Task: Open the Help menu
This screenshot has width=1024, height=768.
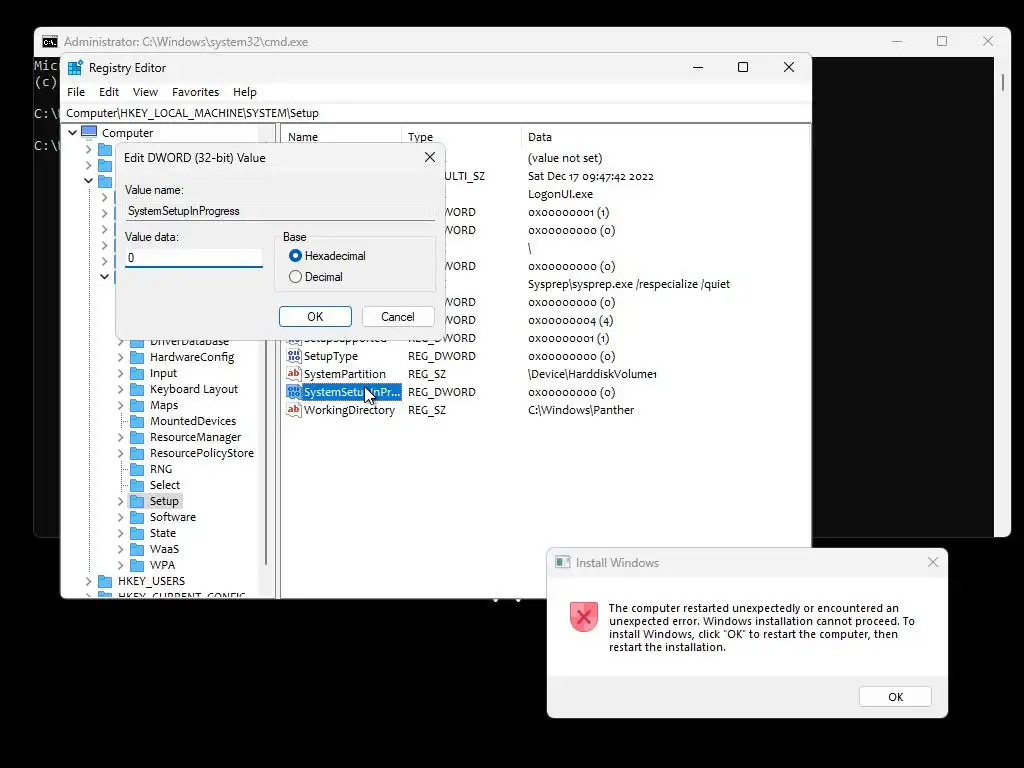Action: tap(245, 92)
